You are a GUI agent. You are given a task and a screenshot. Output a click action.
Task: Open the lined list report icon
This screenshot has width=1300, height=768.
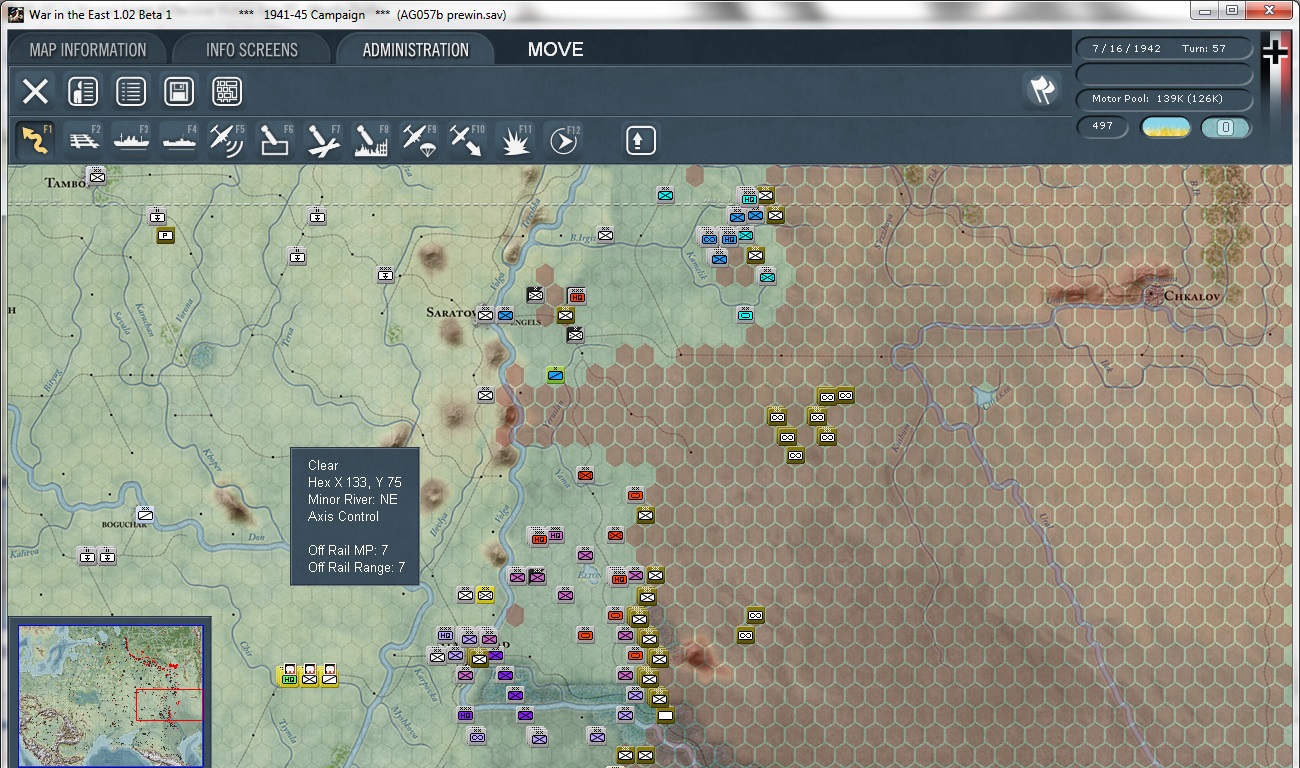click(x=131, y=92)
